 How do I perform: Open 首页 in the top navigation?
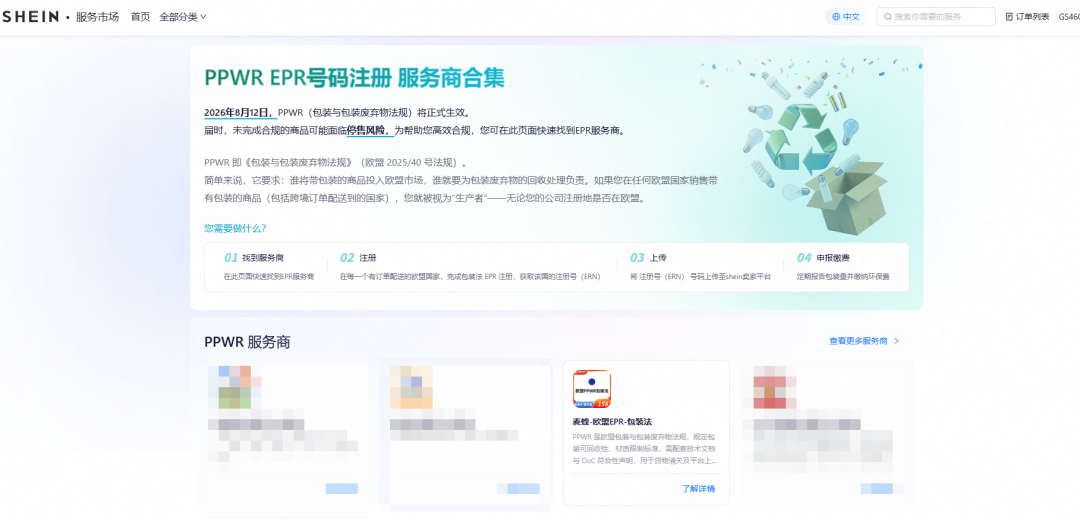tap(141, 17)
